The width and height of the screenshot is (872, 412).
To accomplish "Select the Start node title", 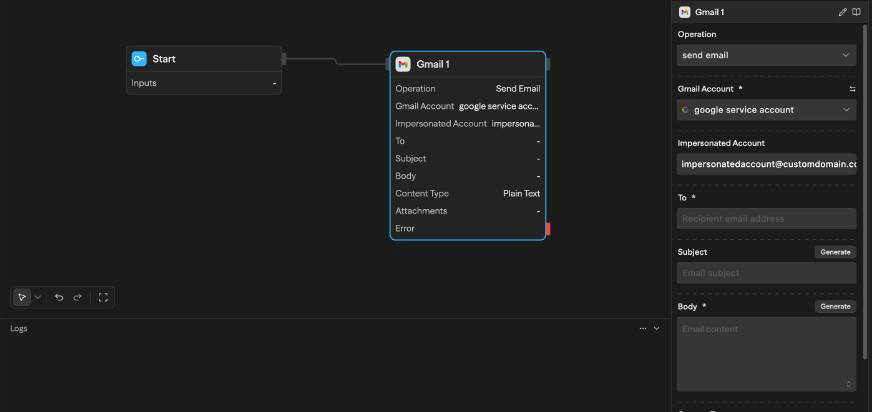I will [164, 59].
